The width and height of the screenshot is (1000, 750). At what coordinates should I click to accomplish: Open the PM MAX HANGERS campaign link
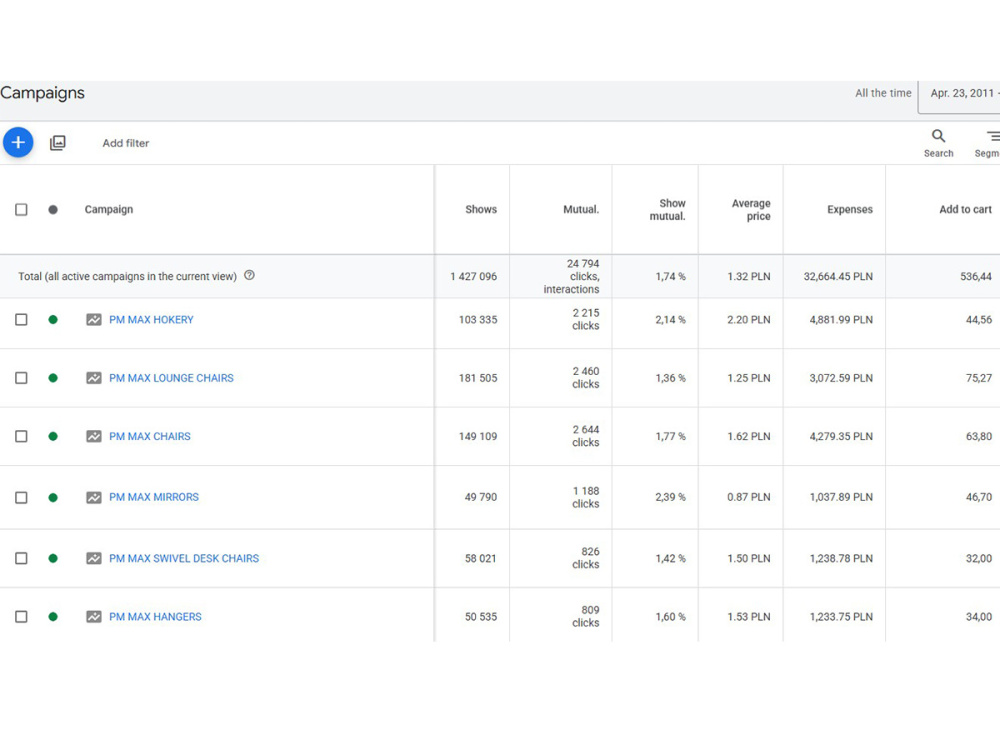[x=155, y=617]
